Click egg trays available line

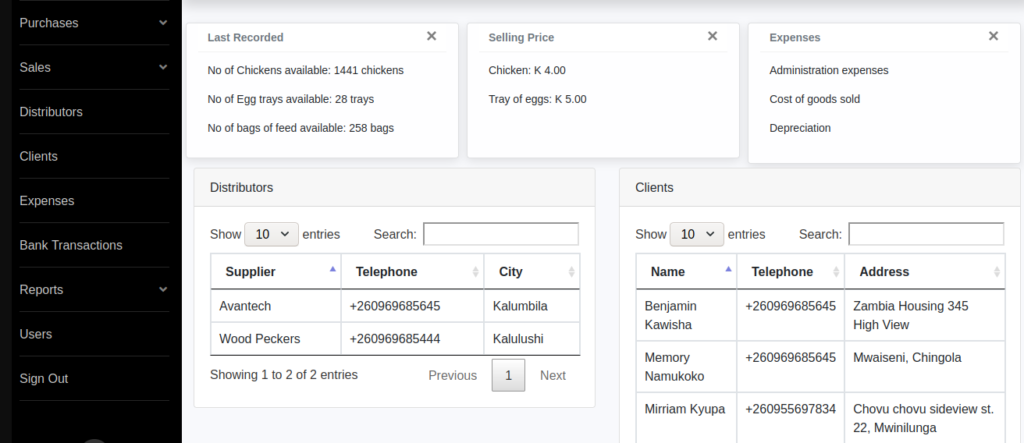291,99
